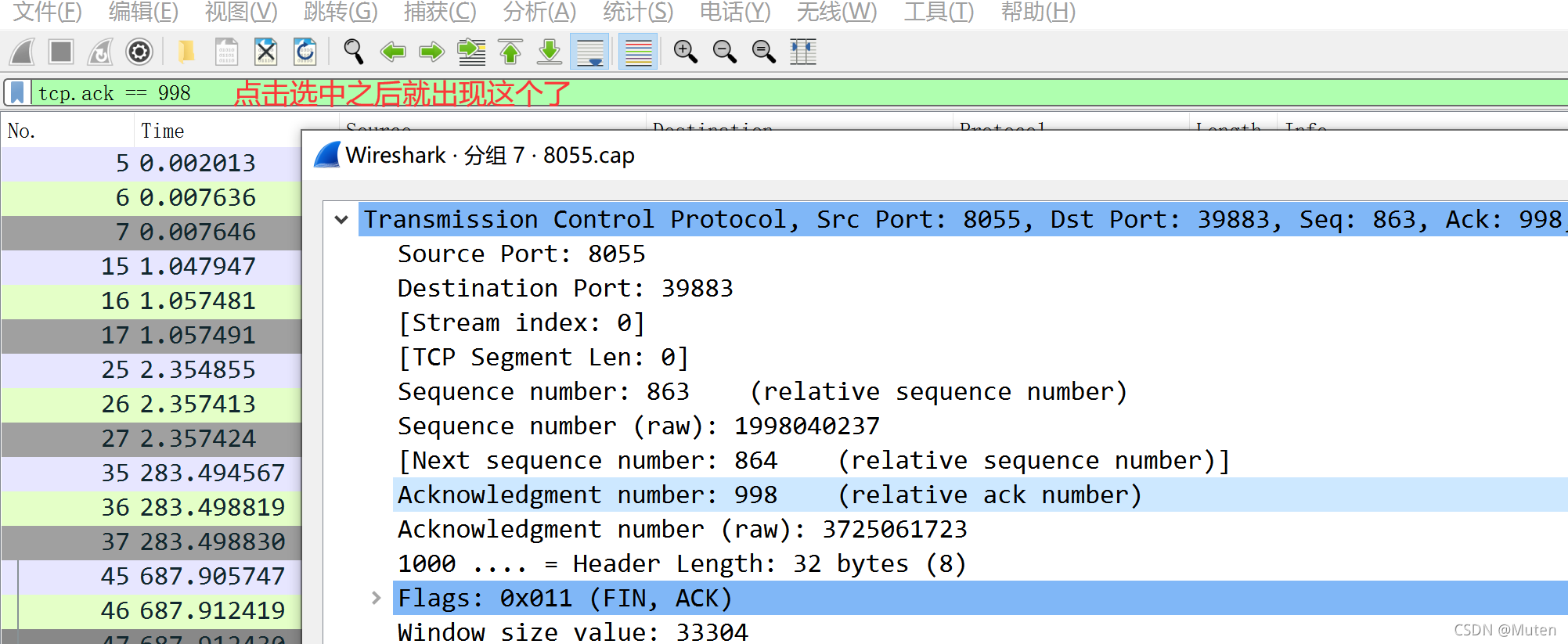1568x644 pixels.
Task: Reload the capture file
Action: coord(305,52)
